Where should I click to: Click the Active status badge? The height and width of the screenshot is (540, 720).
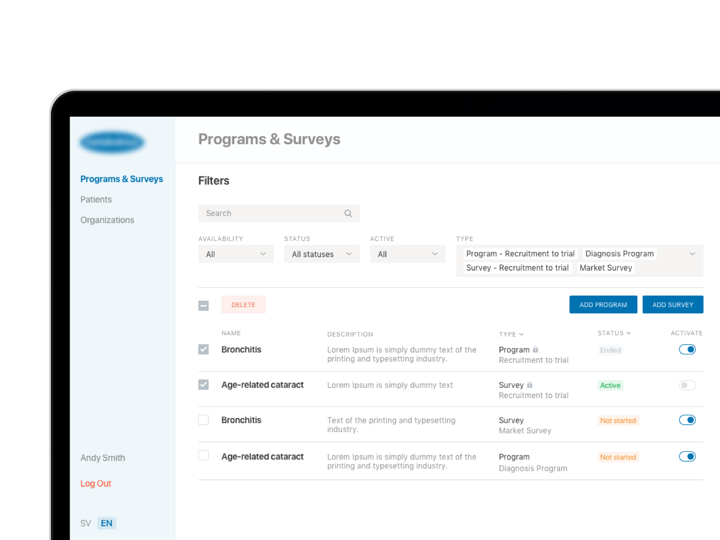click(610, 385)
